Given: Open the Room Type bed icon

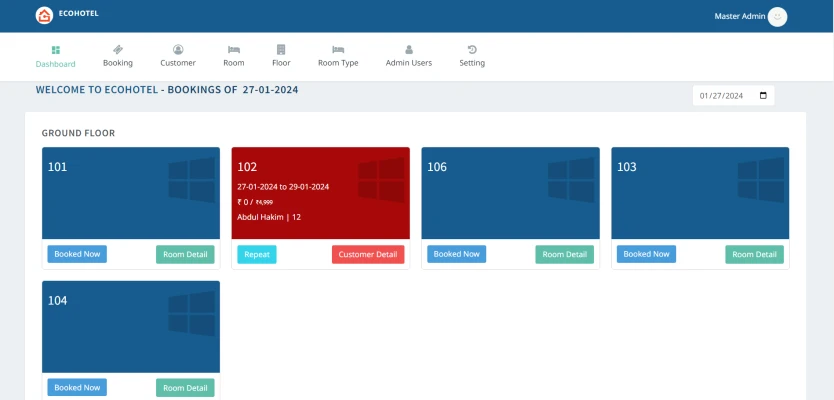Looking at the screenshot, I should click(x=338, y=49).
